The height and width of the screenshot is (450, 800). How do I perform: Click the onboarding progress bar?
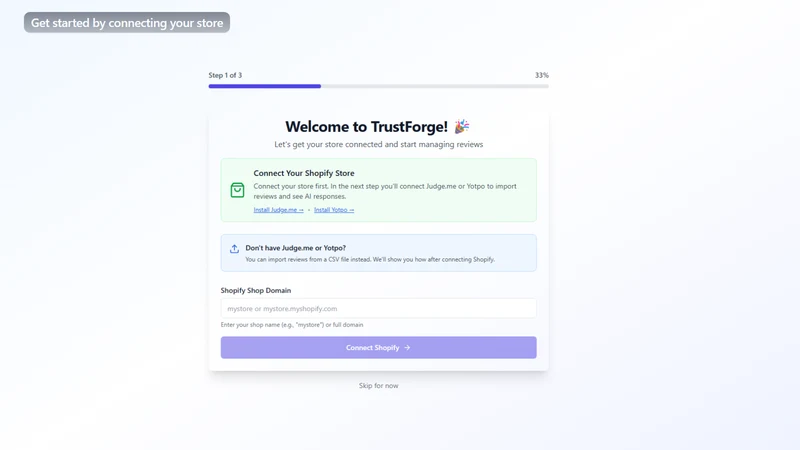[378, 86]
